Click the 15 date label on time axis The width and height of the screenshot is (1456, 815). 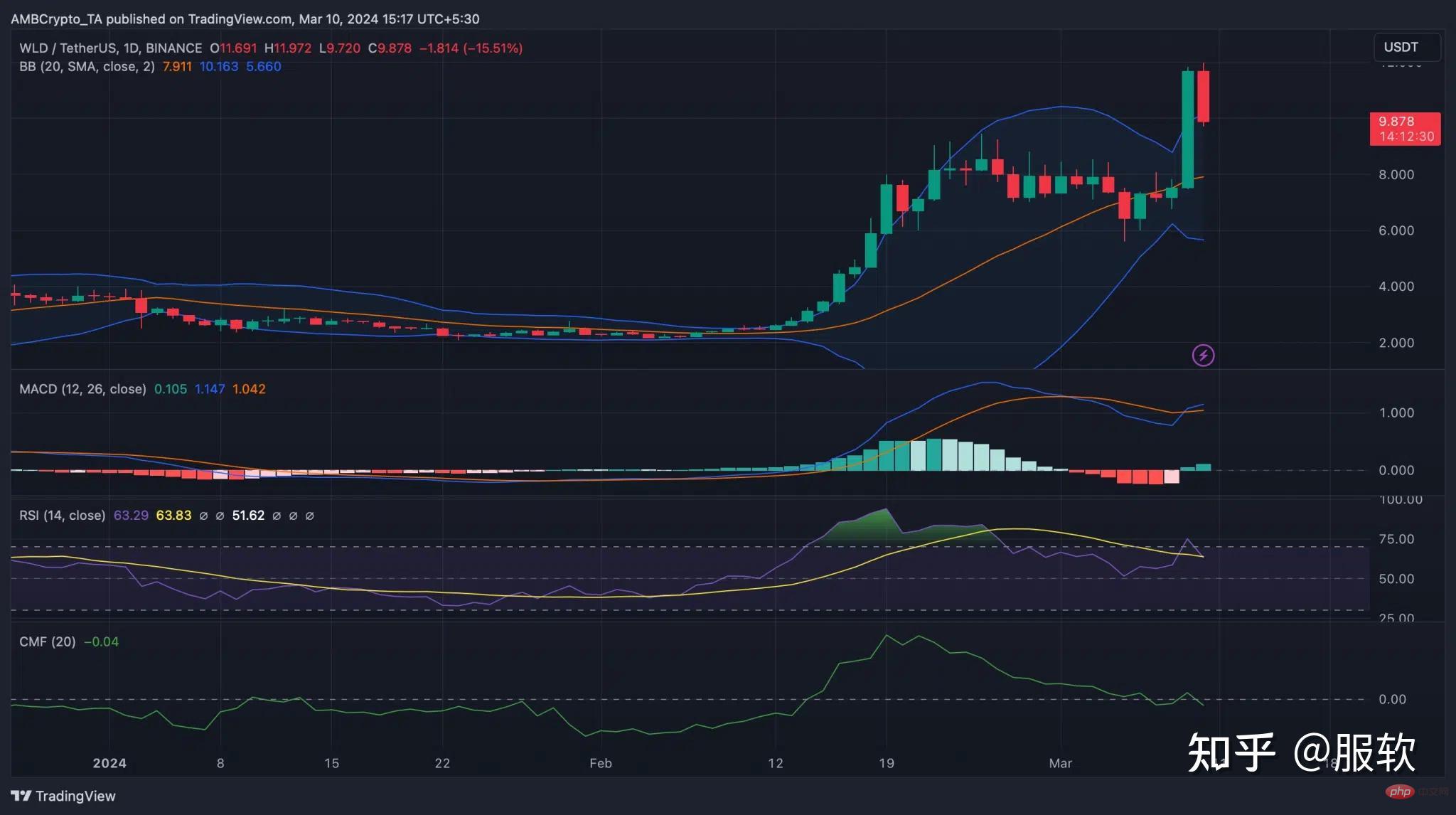(331, 763)
